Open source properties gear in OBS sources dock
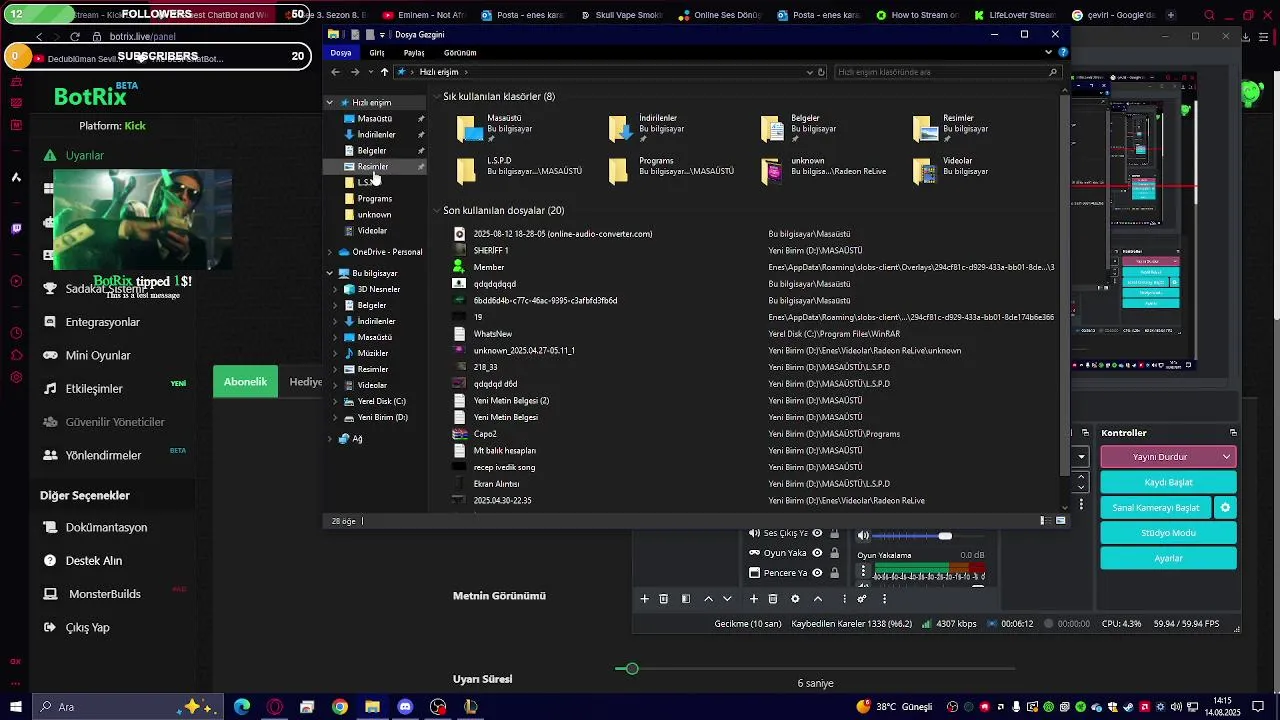This screenshot has height=720, width=1280. (795, 599)
